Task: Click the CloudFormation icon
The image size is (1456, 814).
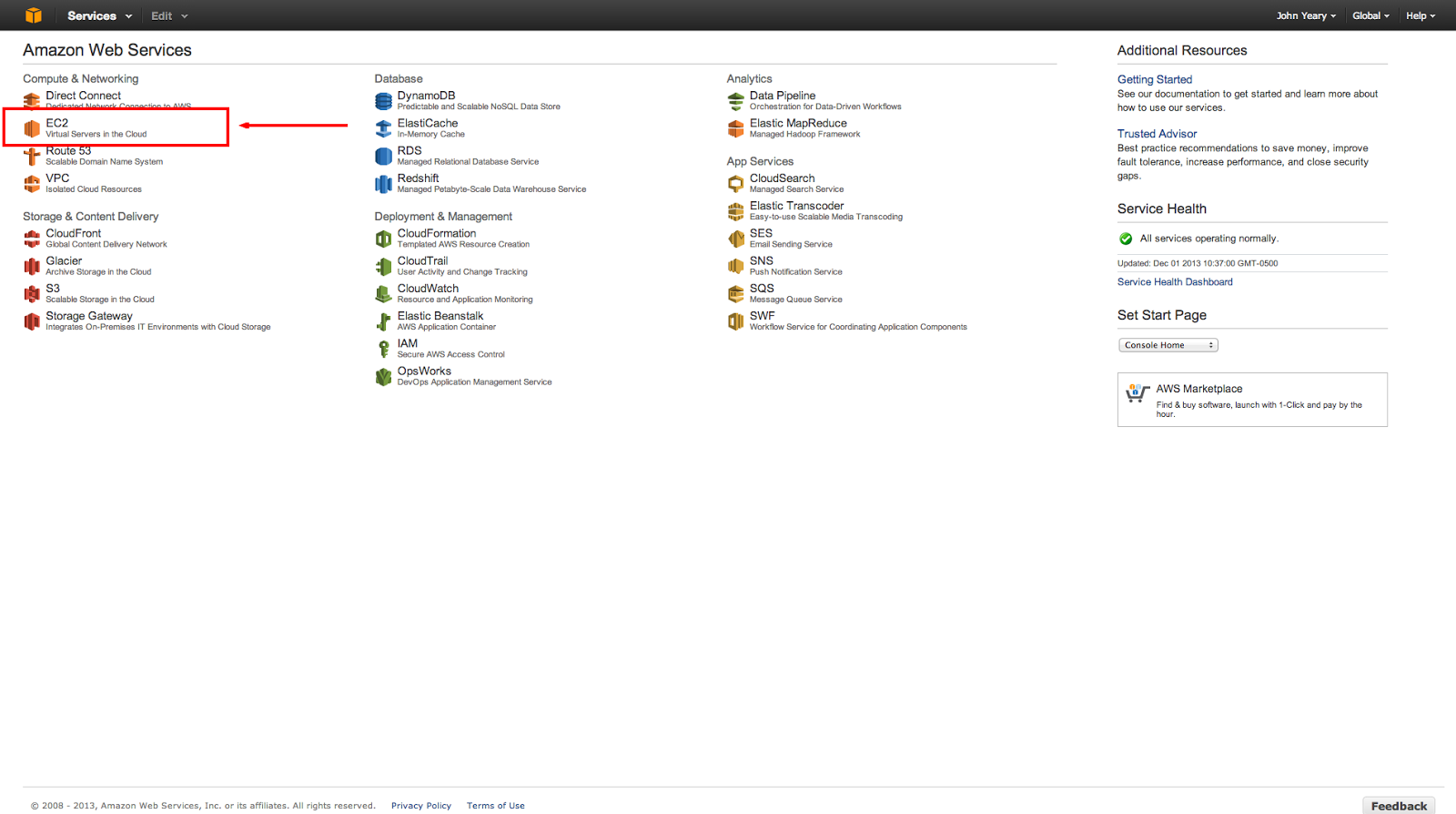Action: [384, 239]
